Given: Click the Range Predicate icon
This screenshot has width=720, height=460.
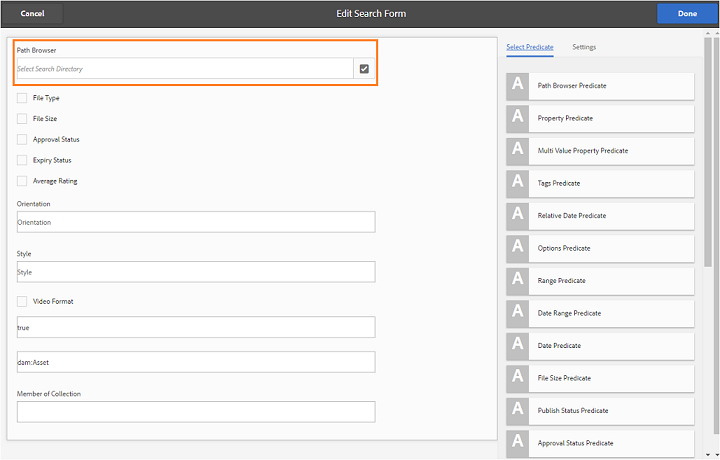Looking at the screenshot, I should [x=518, y=281].
